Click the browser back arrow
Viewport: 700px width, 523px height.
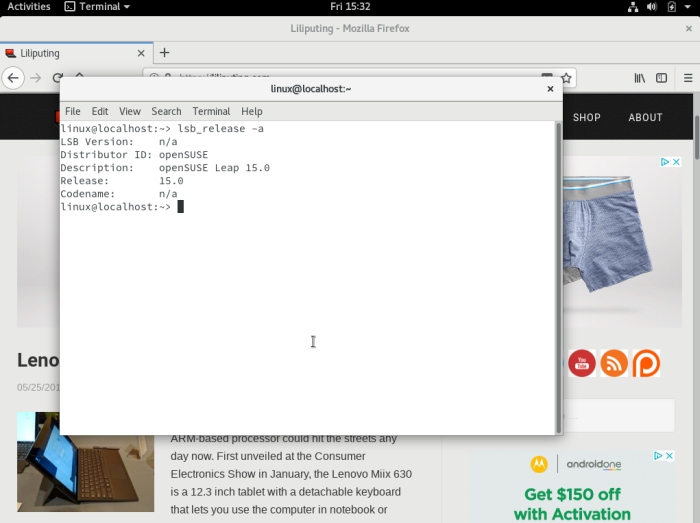coord(12,78)
